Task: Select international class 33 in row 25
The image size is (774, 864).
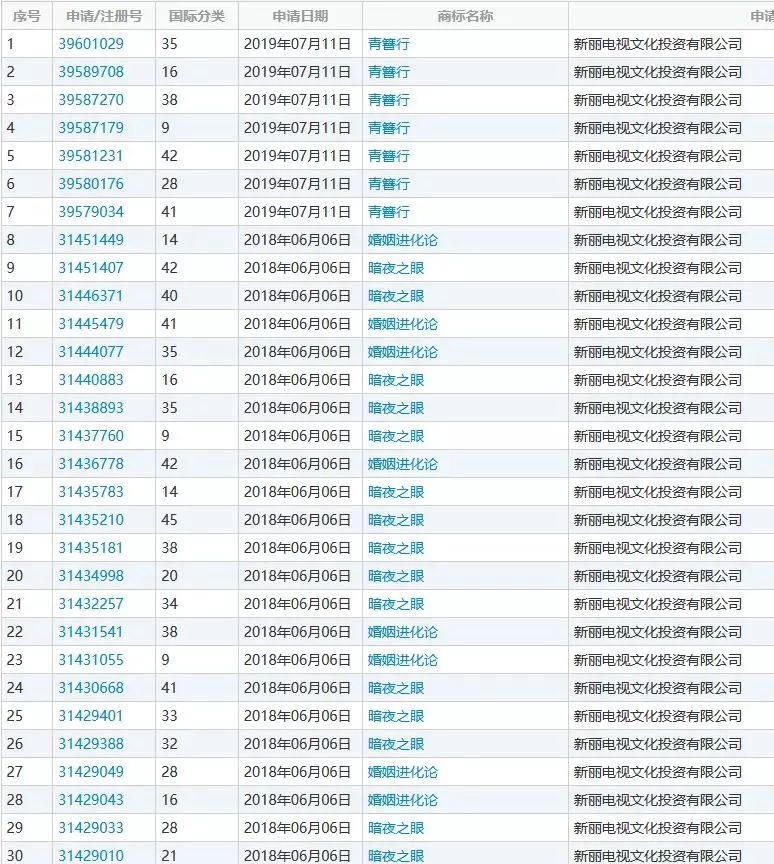Action: click(169, 716)
